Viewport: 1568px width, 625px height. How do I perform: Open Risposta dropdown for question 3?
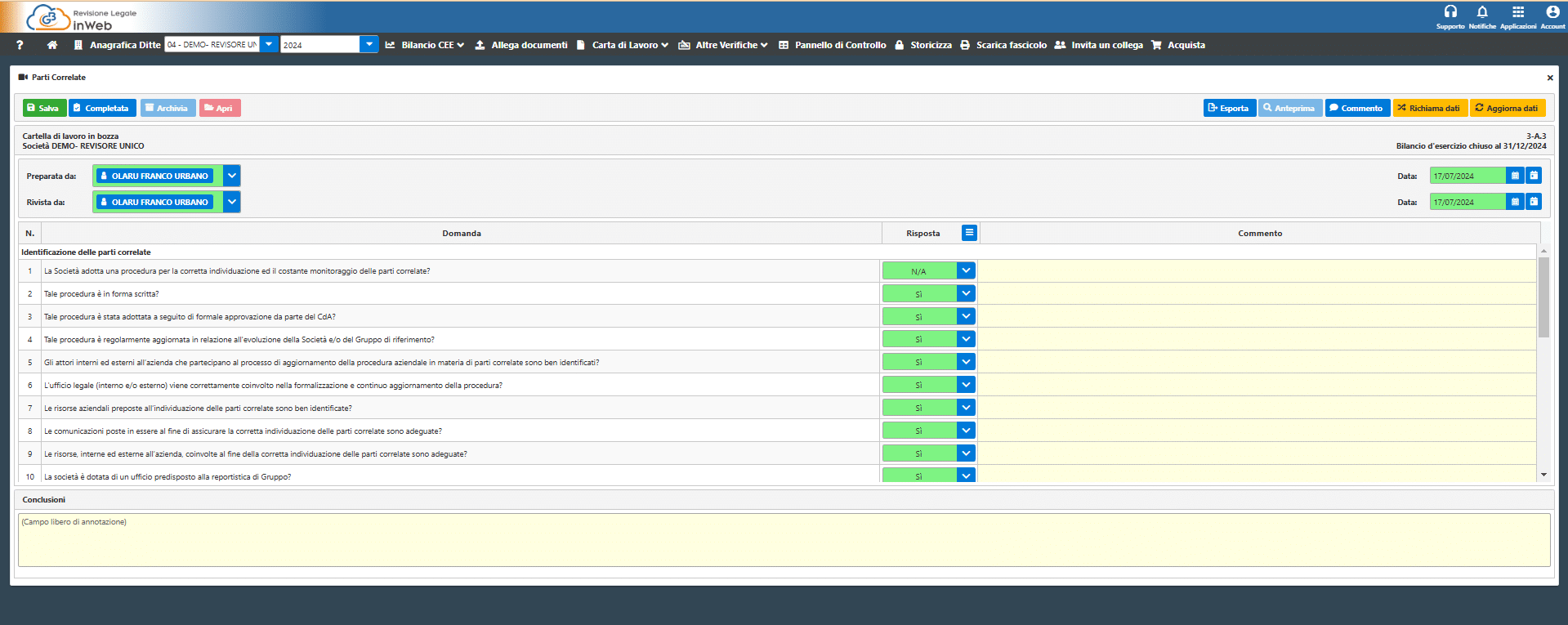[966, 316]
